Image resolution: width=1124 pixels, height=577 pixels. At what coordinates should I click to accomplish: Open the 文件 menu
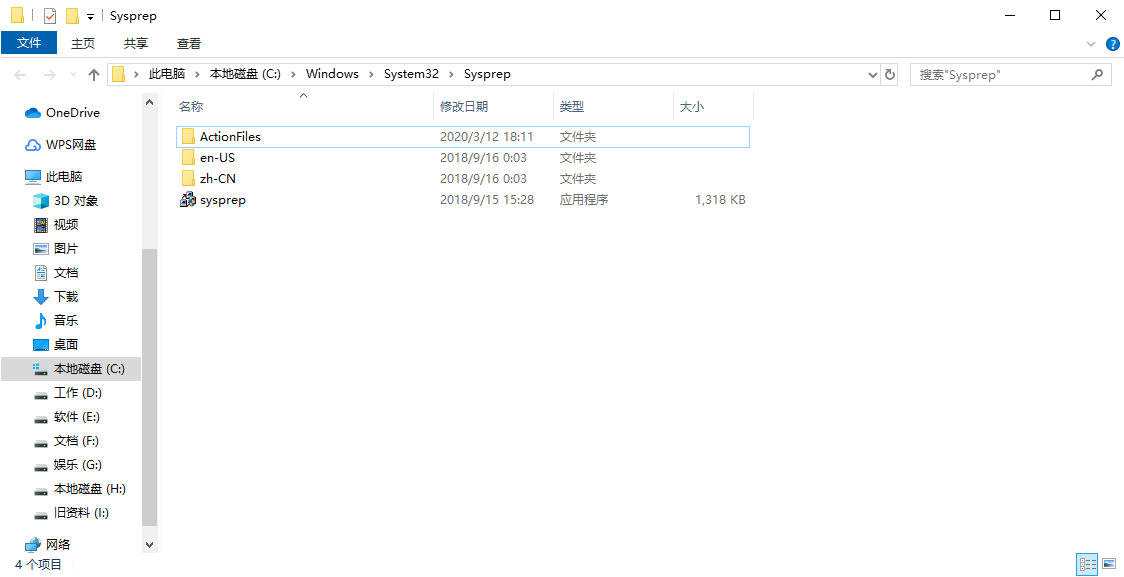[29, 43]
